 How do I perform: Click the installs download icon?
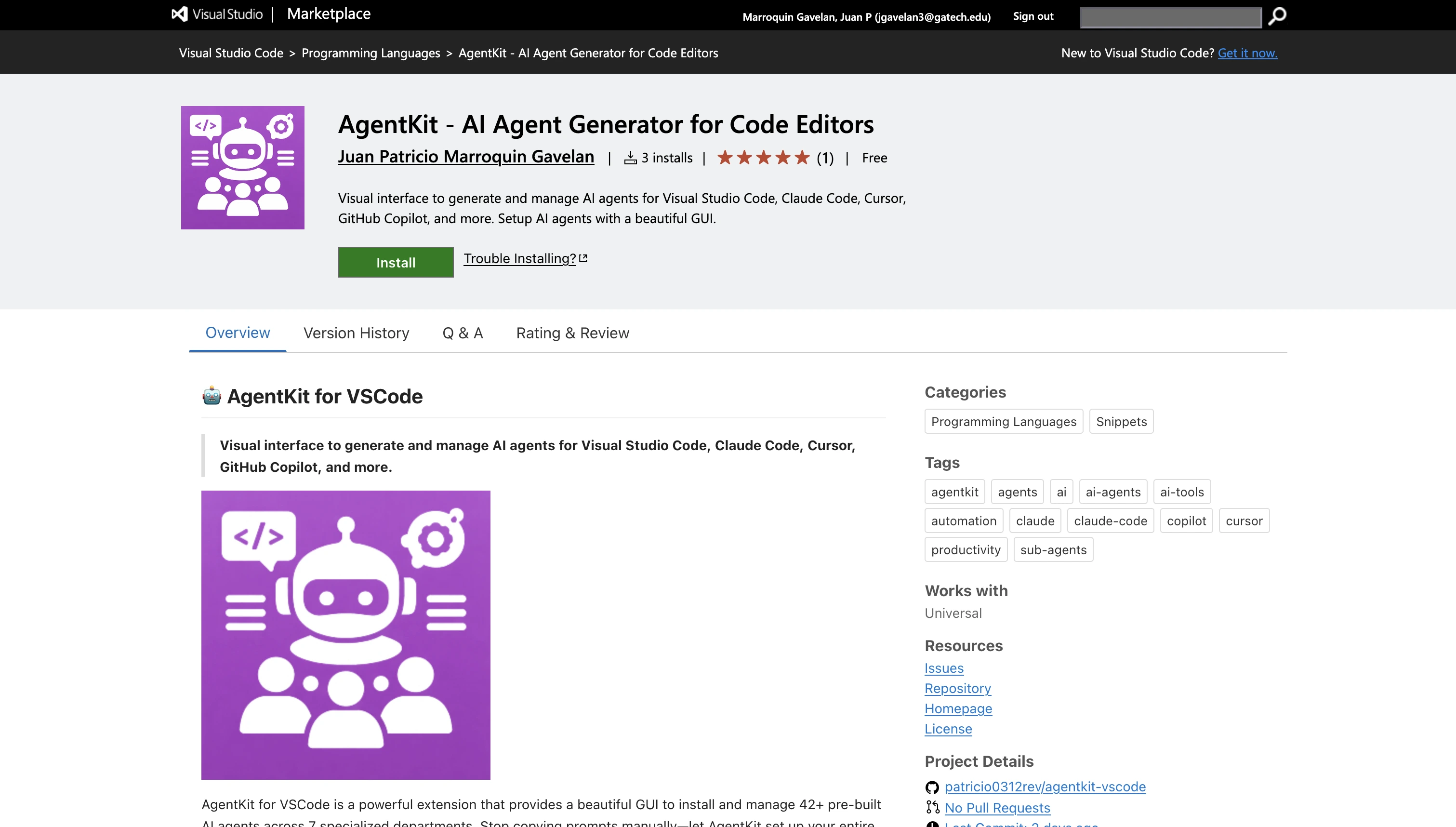630,158
